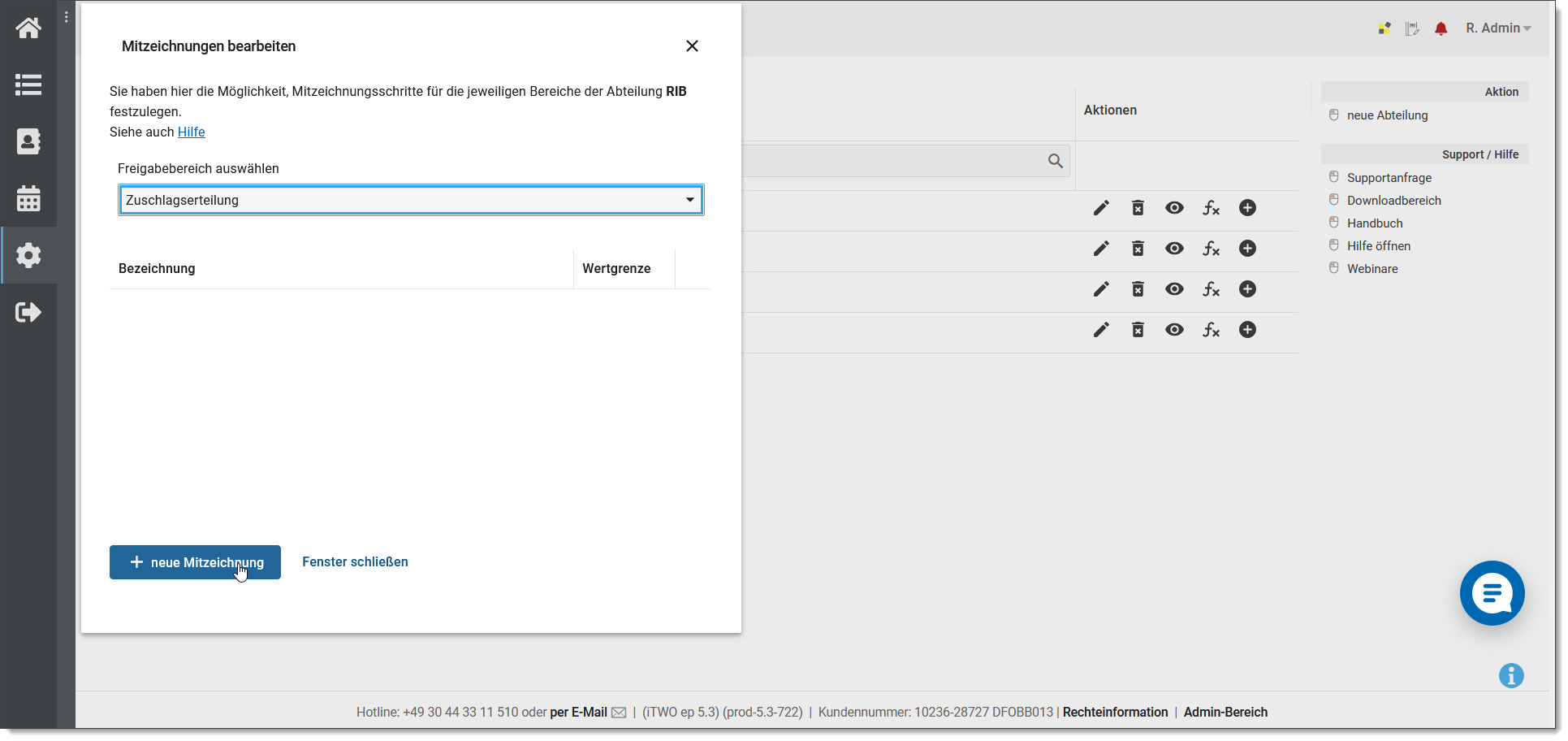
Task: Click the delete trash icon in first row
Action: tap(1138, 208)
